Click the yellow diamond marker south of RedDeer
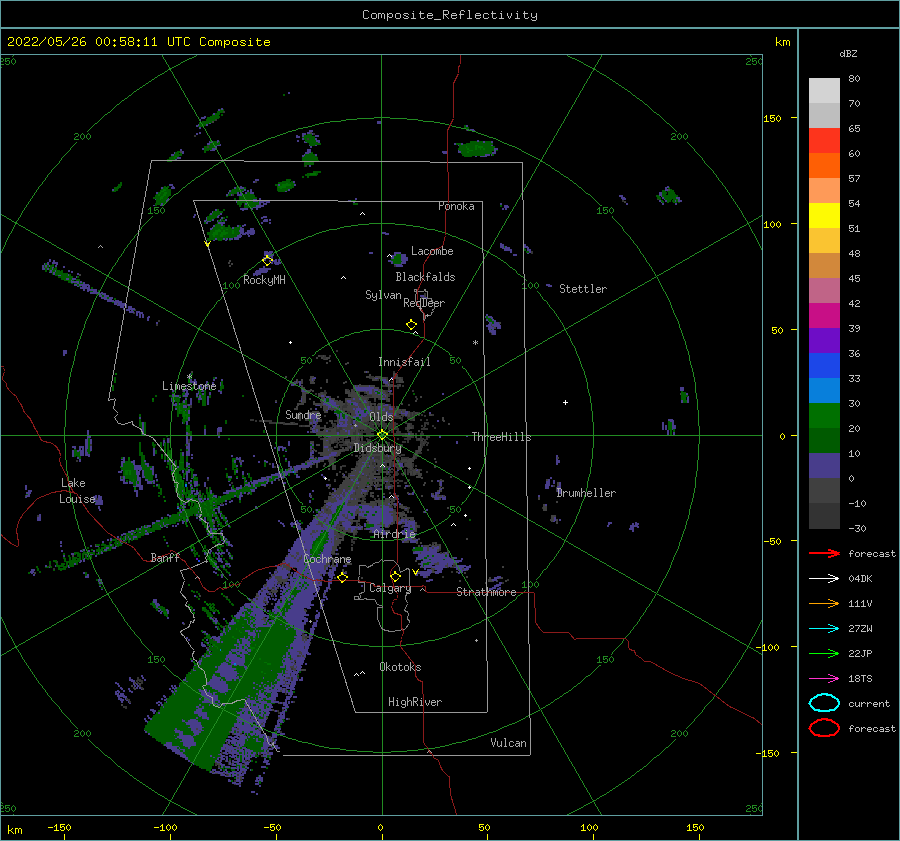The image size is (900, 841). (x=412, y=325)
